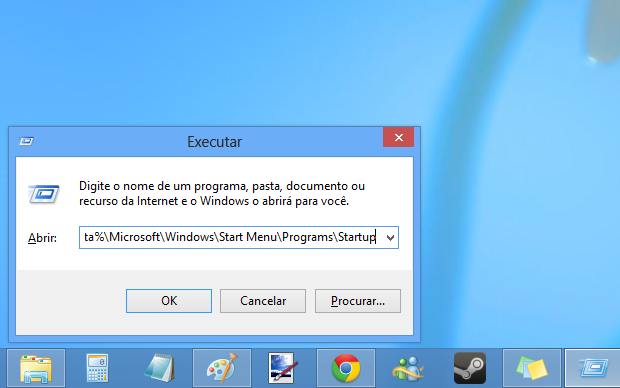Open the photo editor icon with red pen

tap(284, 368)
